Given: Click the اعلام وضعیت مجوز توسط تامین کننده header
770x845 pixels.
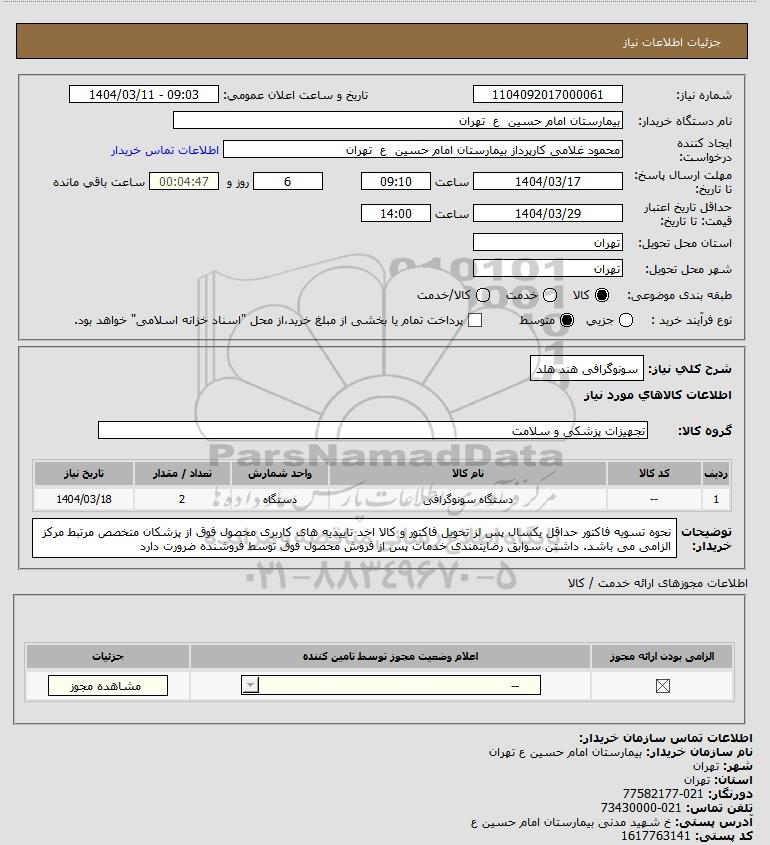Looking at the screenshot, I should [390, 656].
